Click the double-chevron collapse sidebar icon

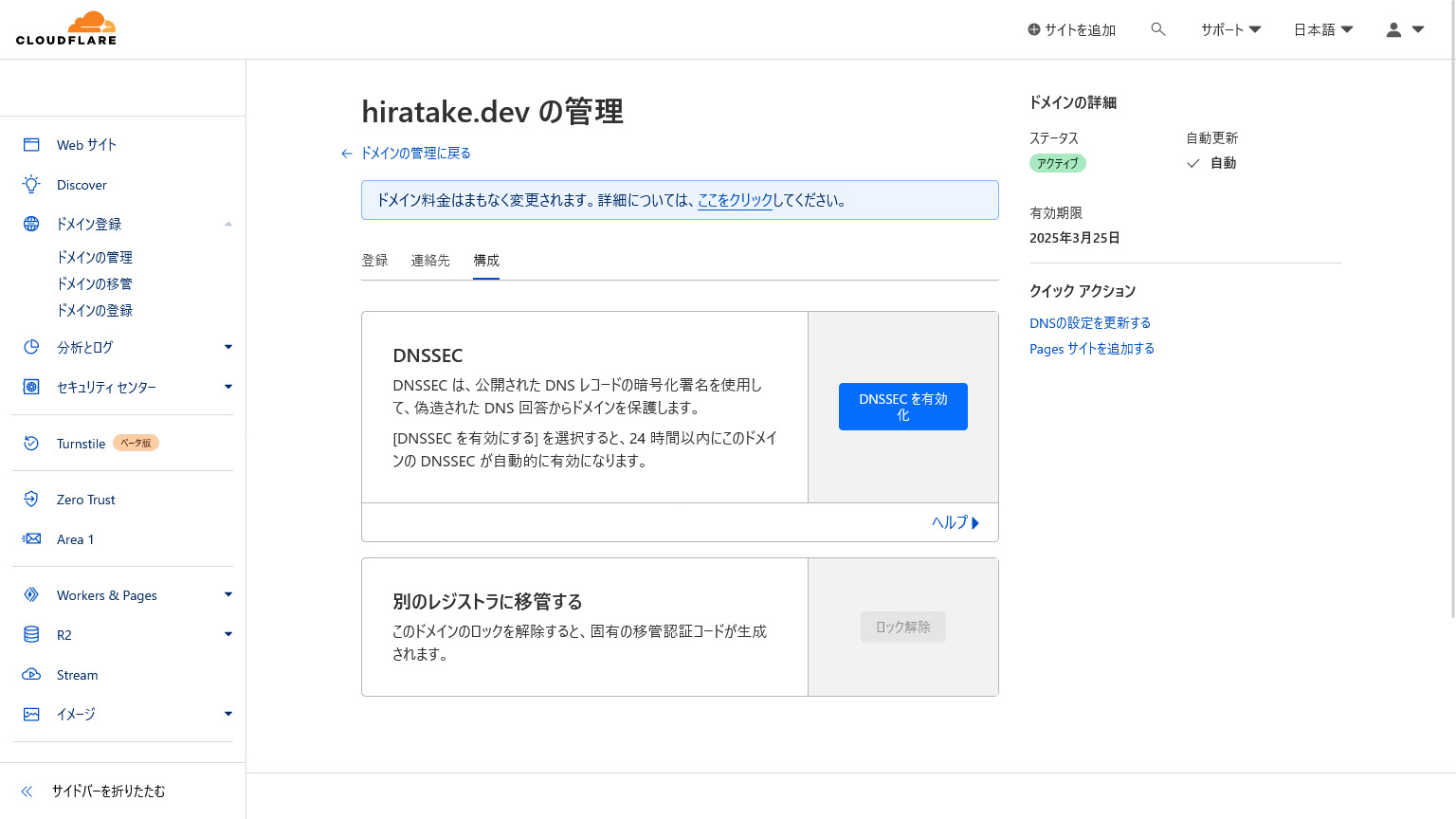pos(27,791)
